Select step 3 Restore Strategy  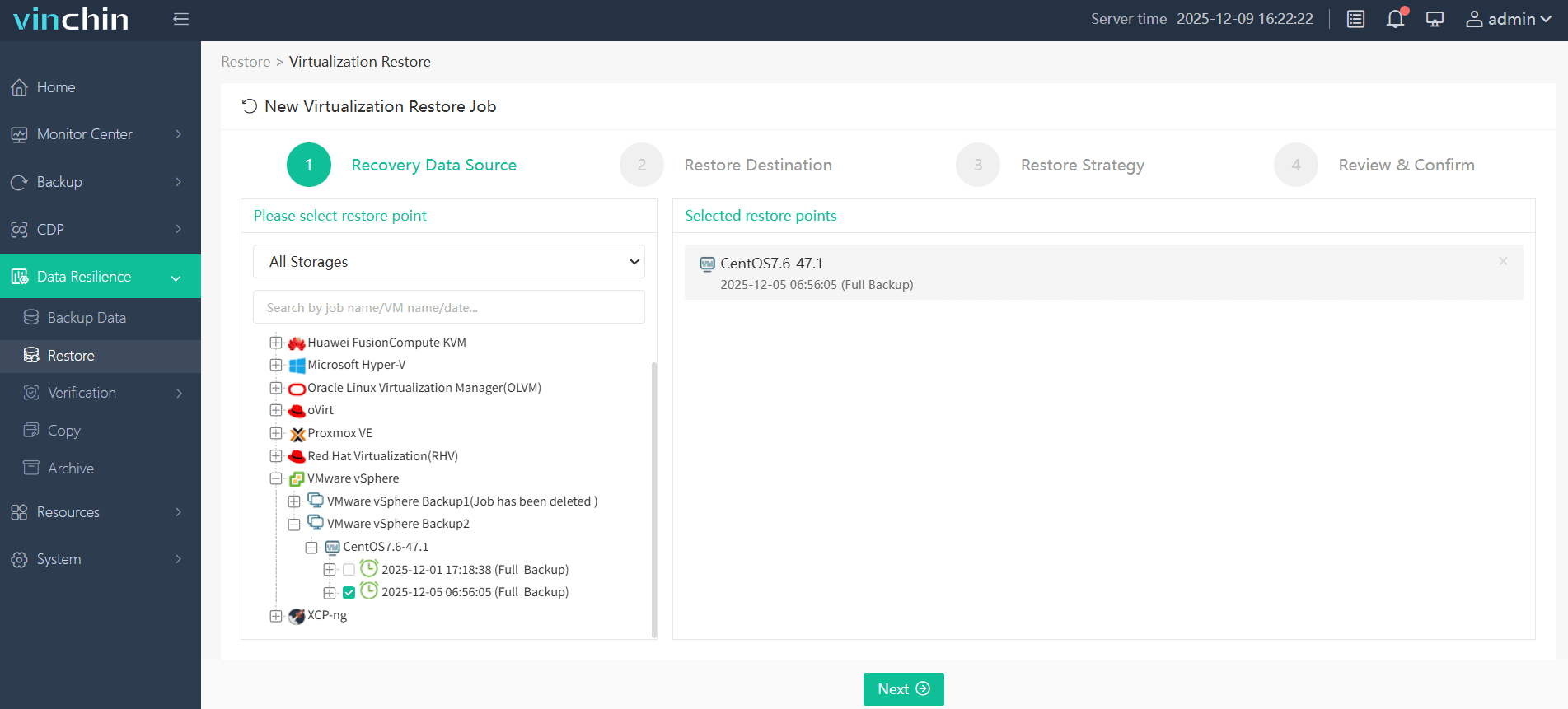coord(1051,165)
